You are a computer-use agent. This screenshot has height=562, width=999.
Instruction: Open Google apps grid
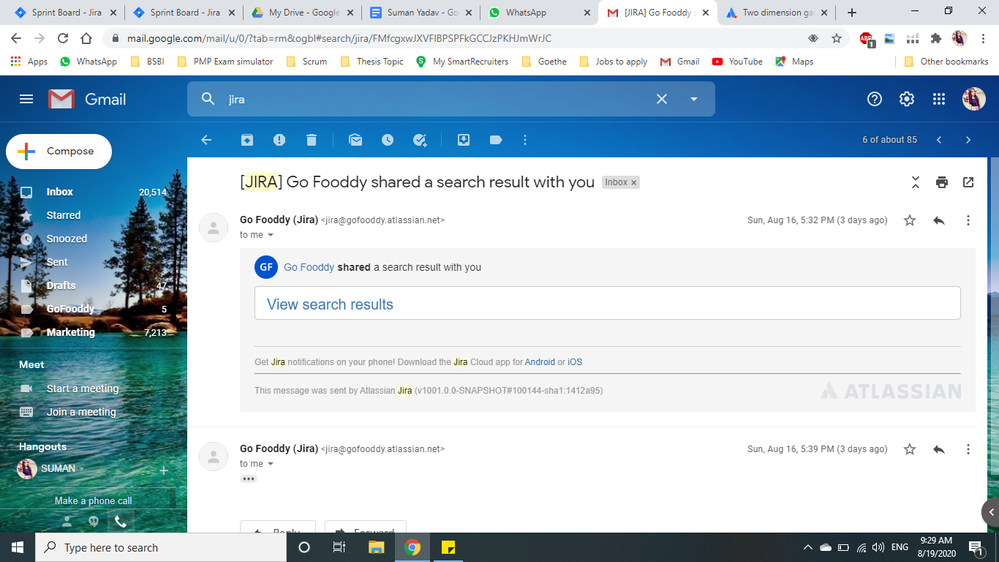939,99
